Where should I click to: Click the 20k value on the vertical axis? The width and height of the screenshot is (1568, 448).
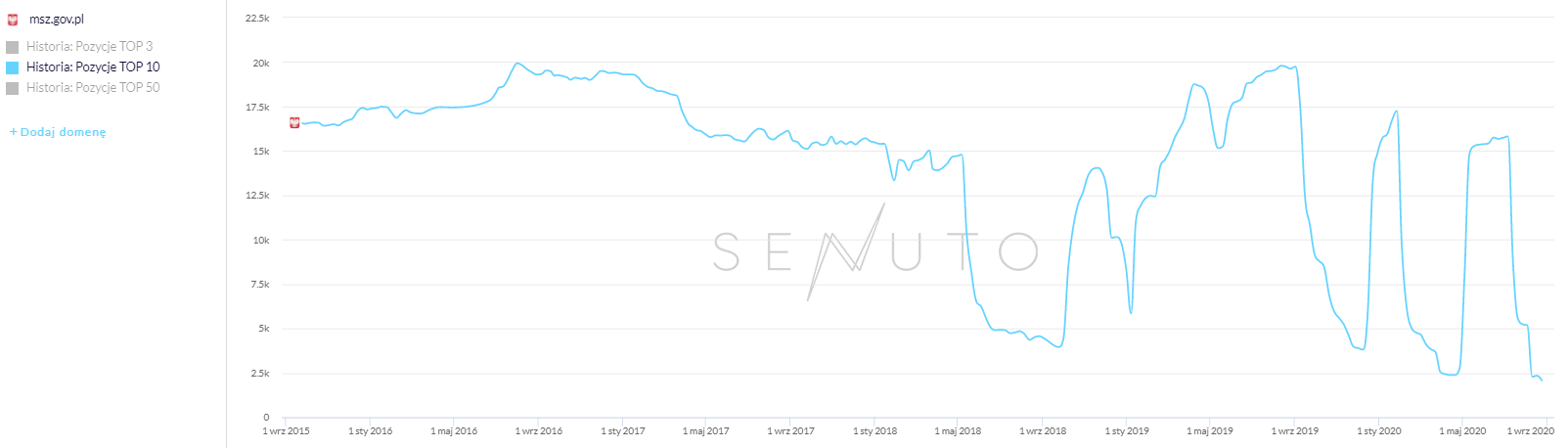coord(261,64)
